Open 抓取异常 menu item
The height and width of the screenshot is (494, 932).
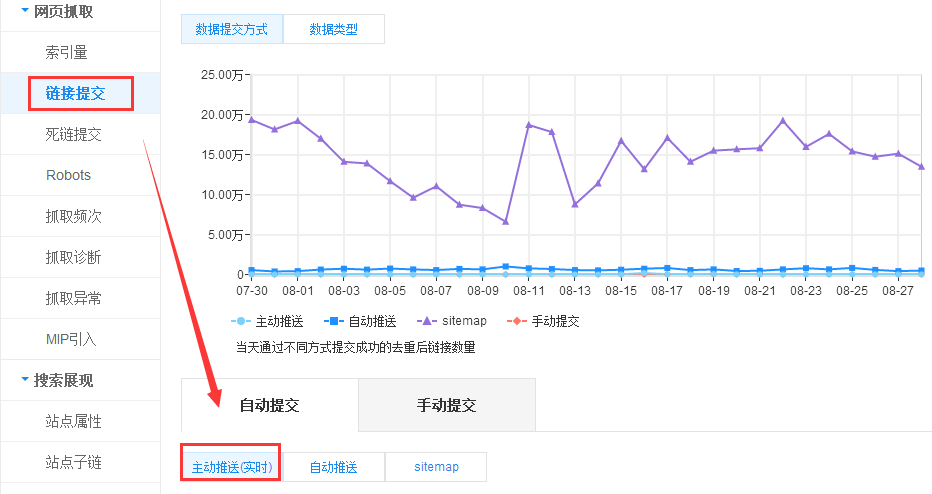73,298
